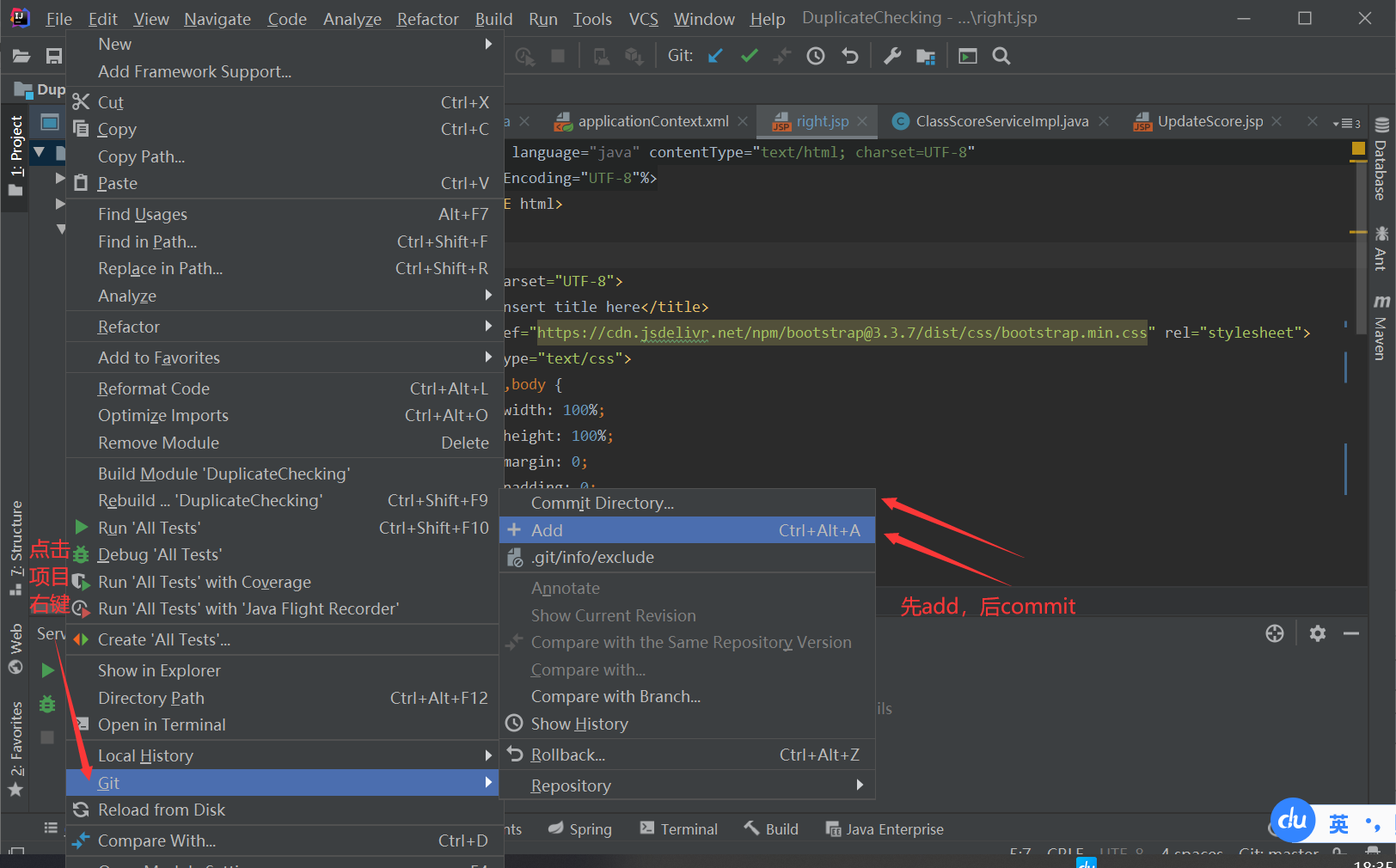1396x868 pixels.
Task: Click the green run arrow in Services panel
Action: [x=48, y=669]
